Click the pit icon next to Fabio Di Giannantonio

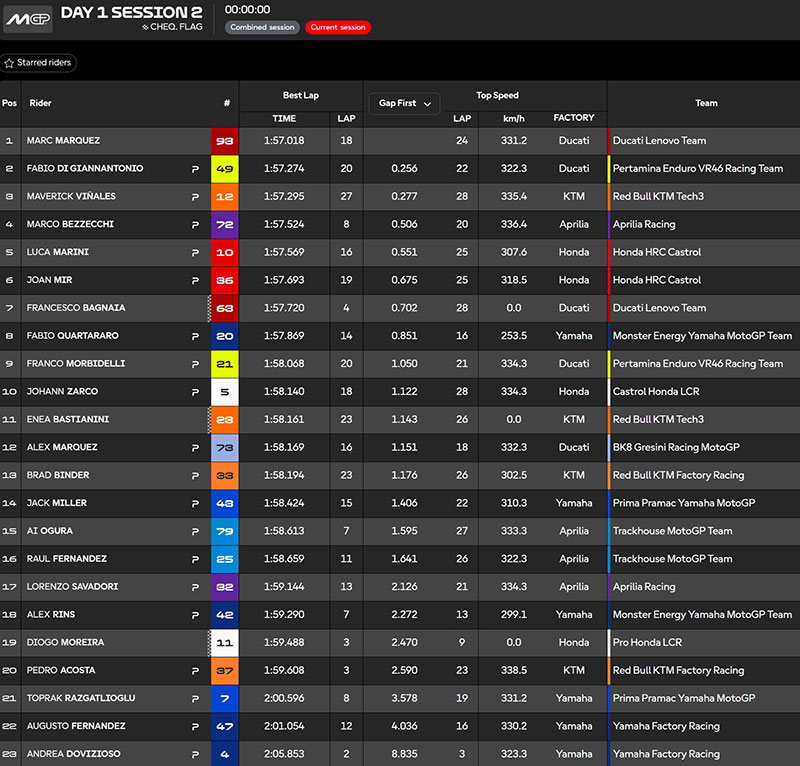195,169
